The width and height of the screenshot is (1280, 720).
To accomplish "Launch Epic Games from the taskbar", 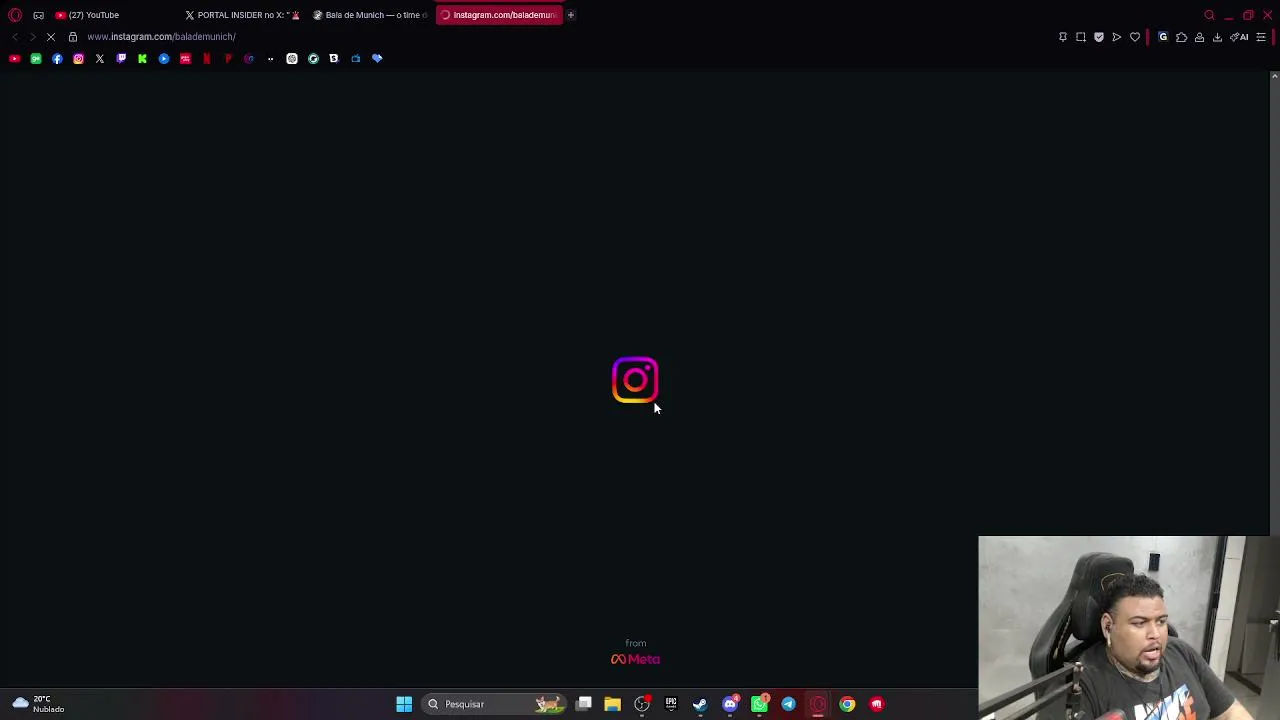I will [x=671, y=704].
